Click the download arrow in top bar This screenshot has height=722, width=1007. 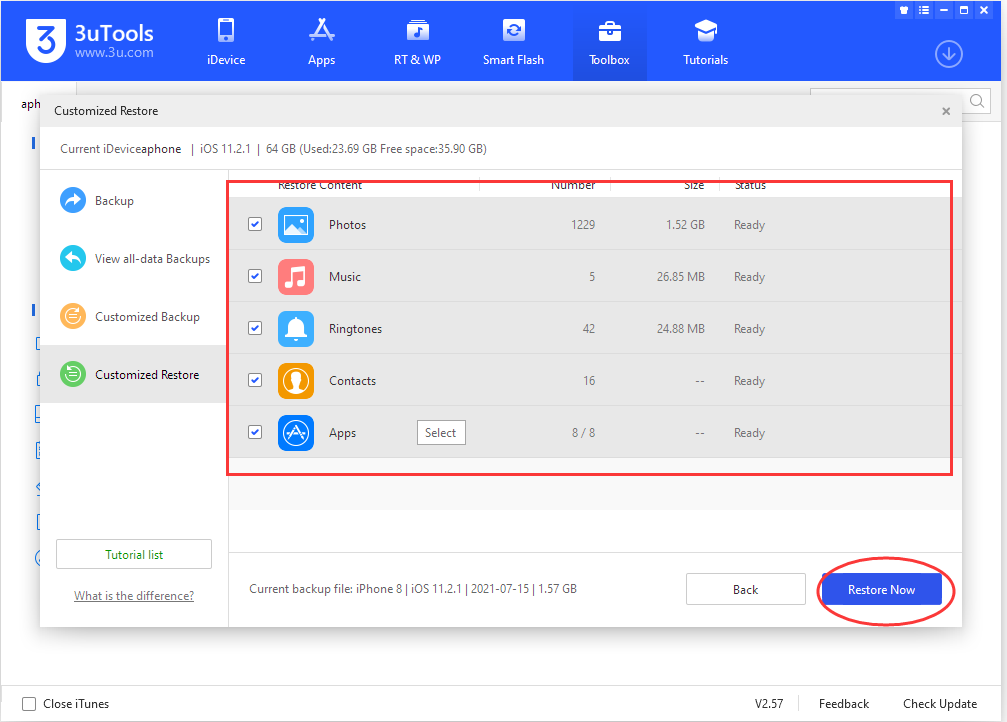tap(948, 54)
